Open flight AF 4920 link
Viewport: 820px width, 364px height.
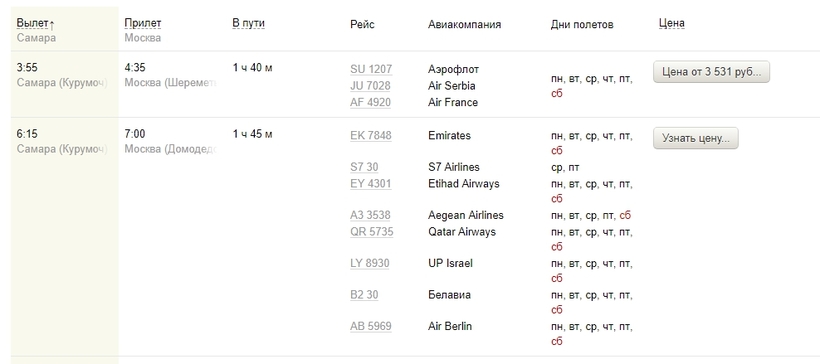pos(370,103)
